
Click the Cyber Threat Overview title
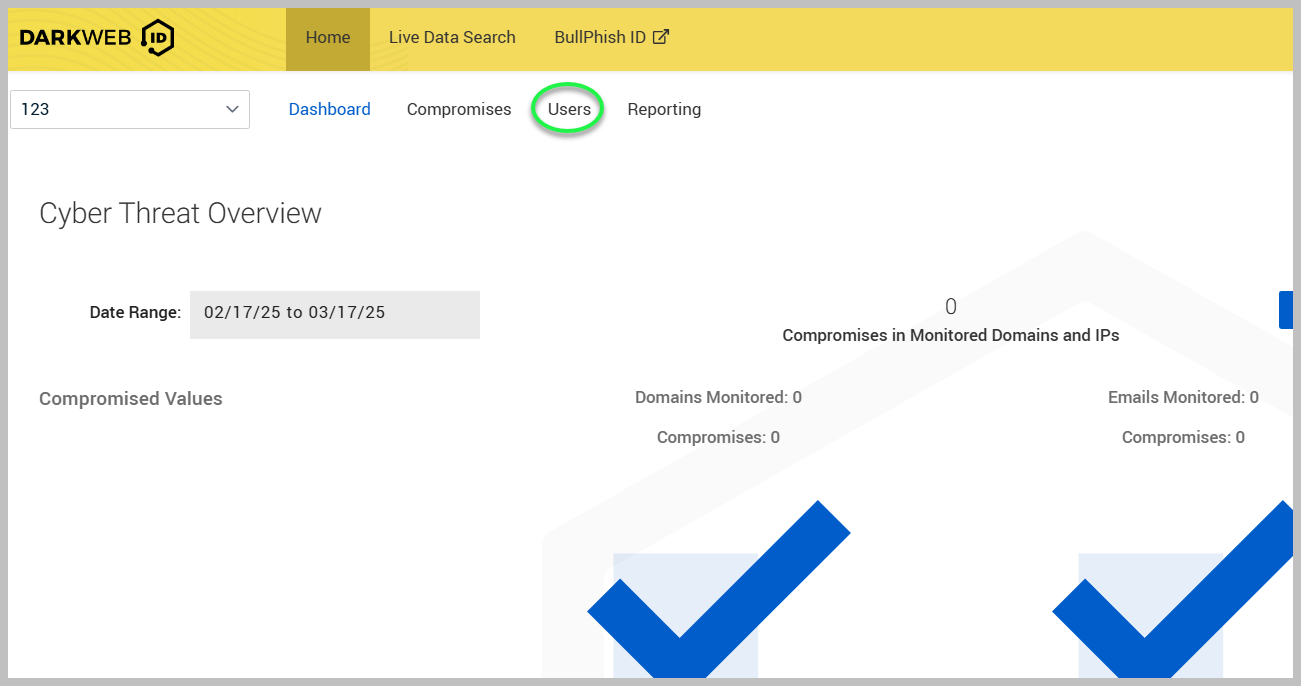coord(180,213)
